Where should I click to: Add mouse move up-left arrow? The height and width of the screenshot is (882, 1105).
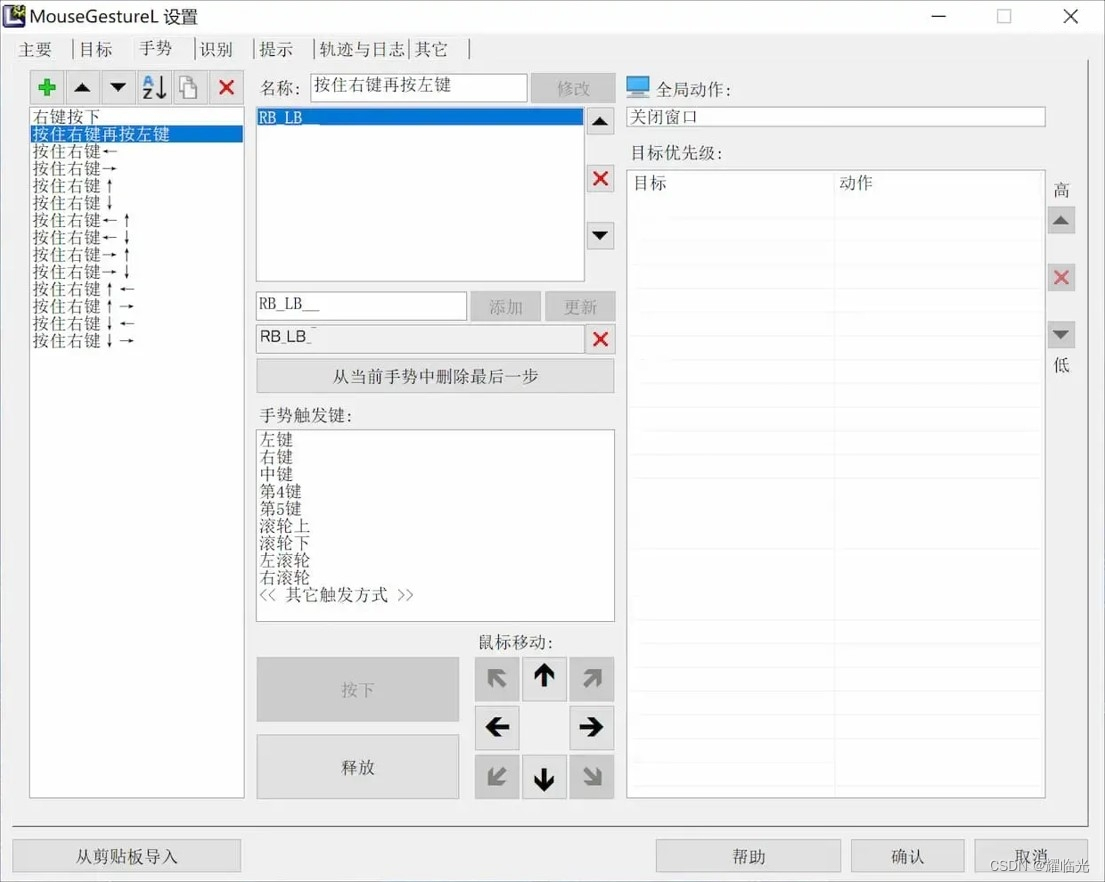pyautogui.click(x=497, y=678)
